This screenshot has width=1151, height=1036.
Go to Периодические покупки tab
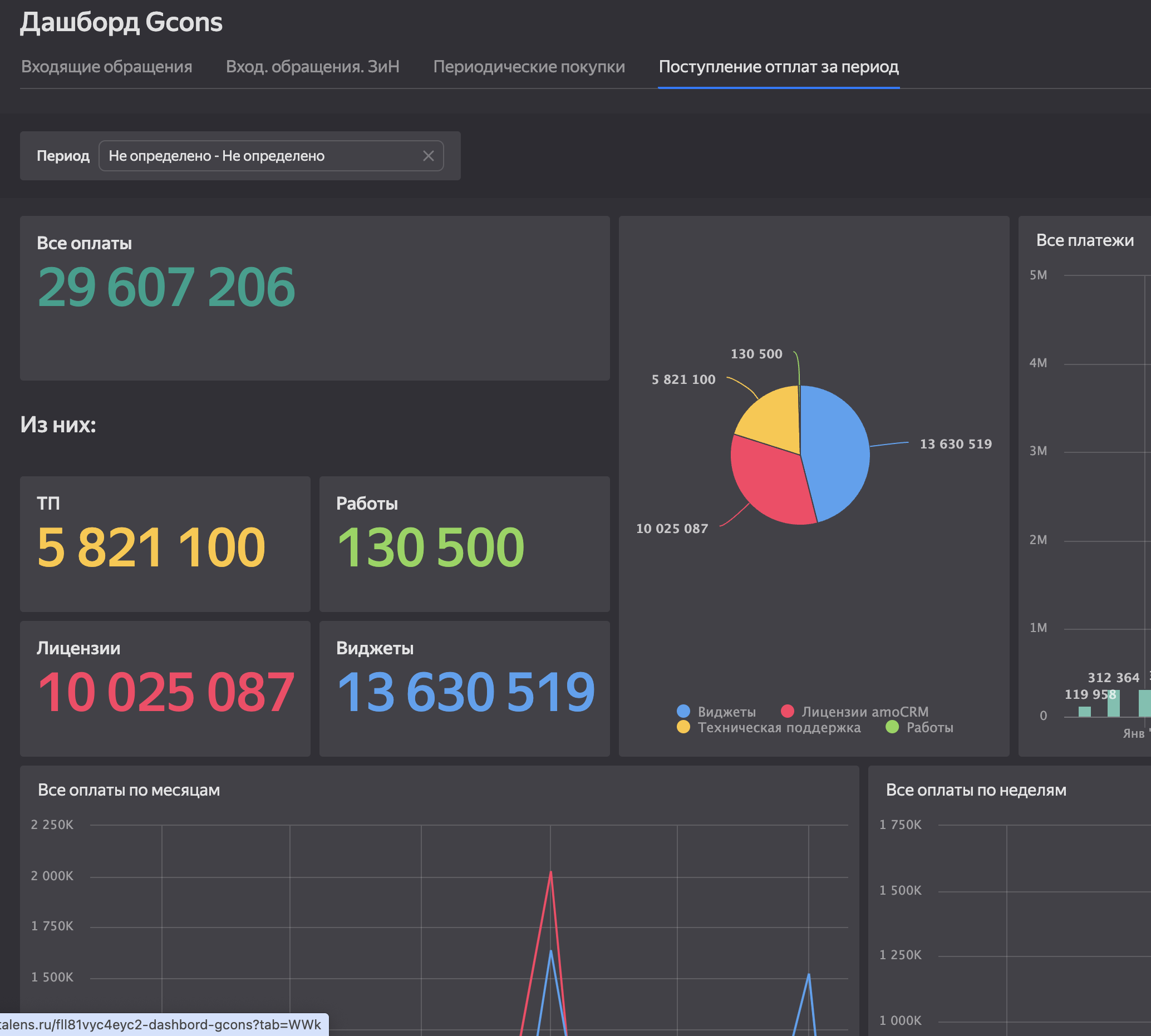529,67
